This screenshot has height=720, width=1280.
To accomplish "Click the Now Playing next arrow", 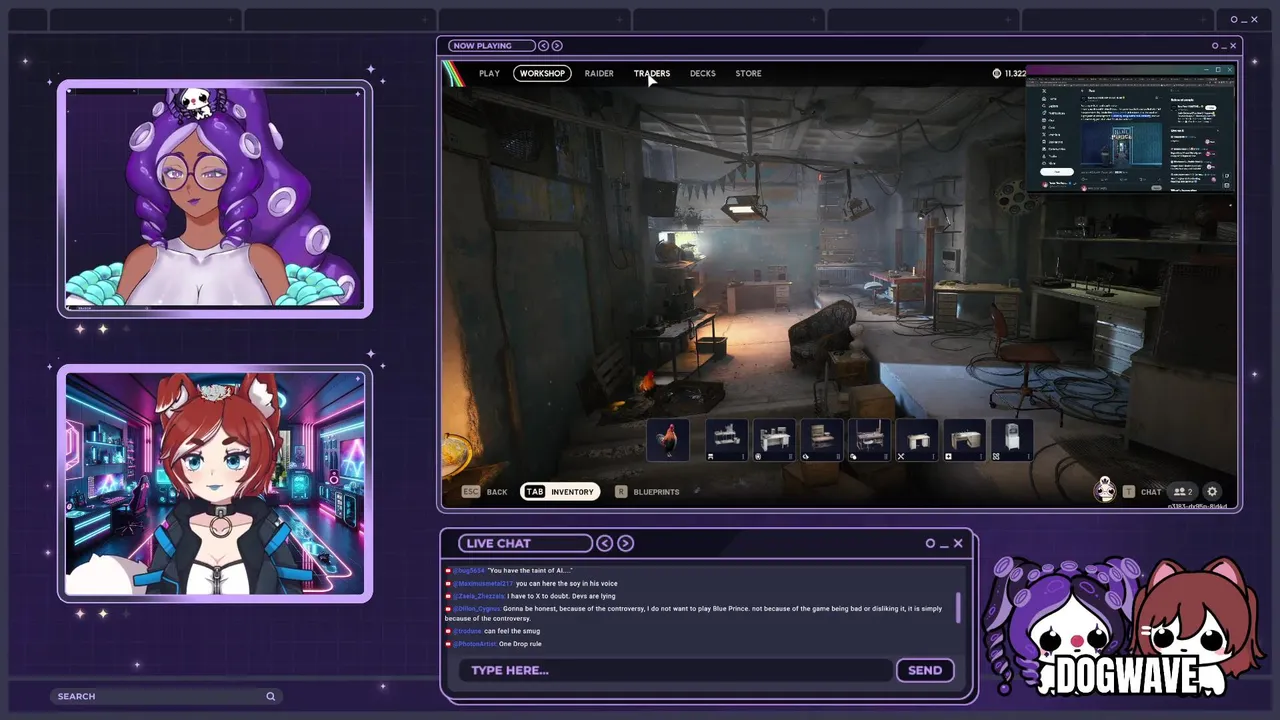I will click(557, 45).
